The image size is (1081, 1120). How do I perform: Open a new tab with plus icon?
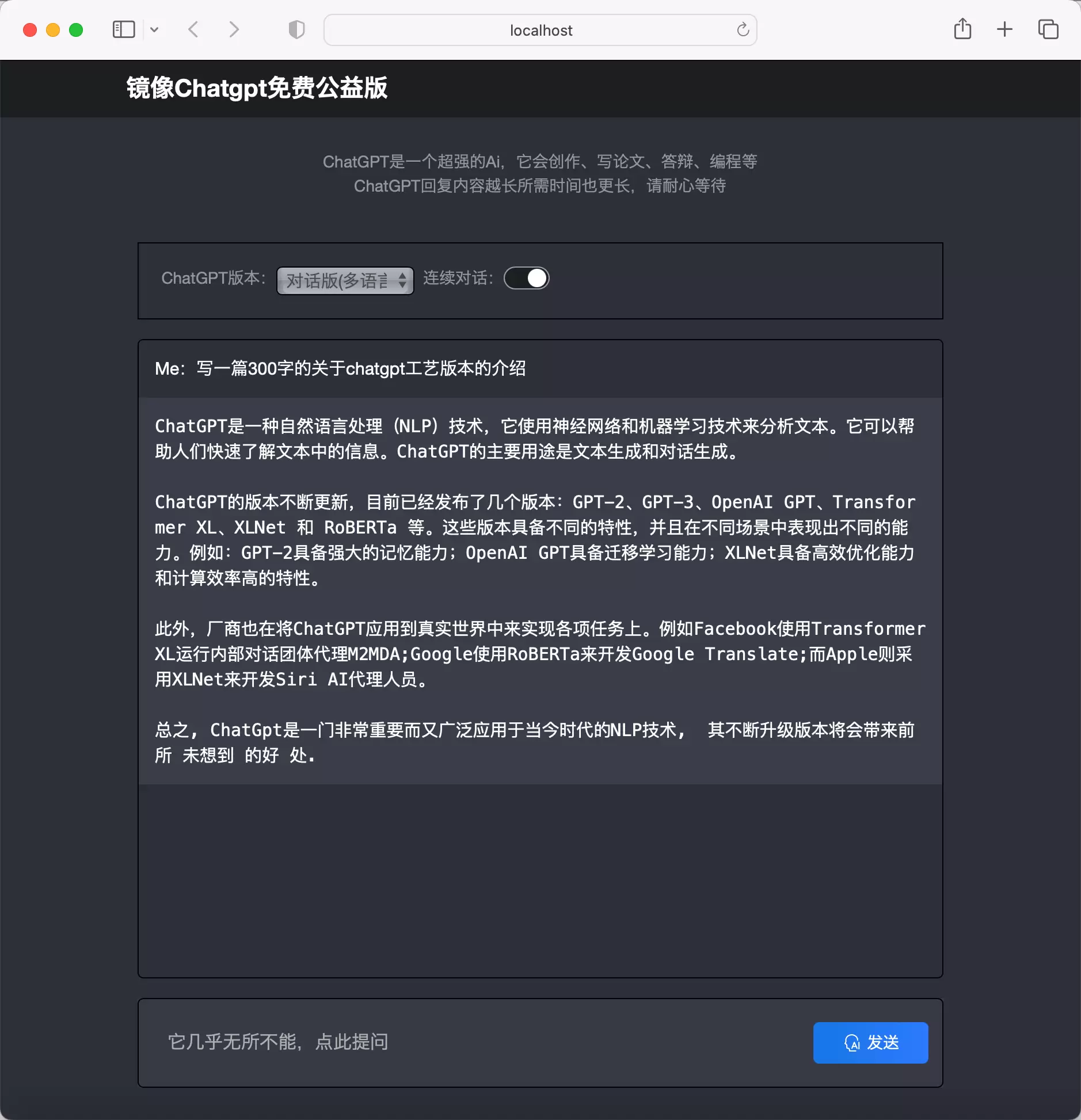pos(1004,29)
